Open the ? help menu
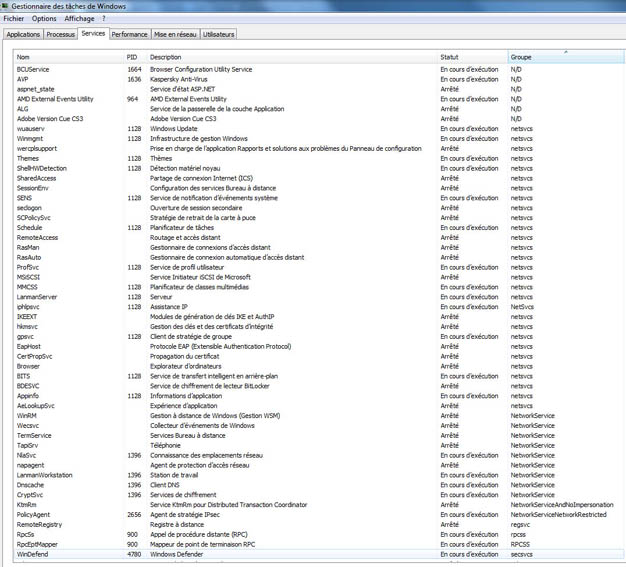The image size is (626, 567). [104, 18]
